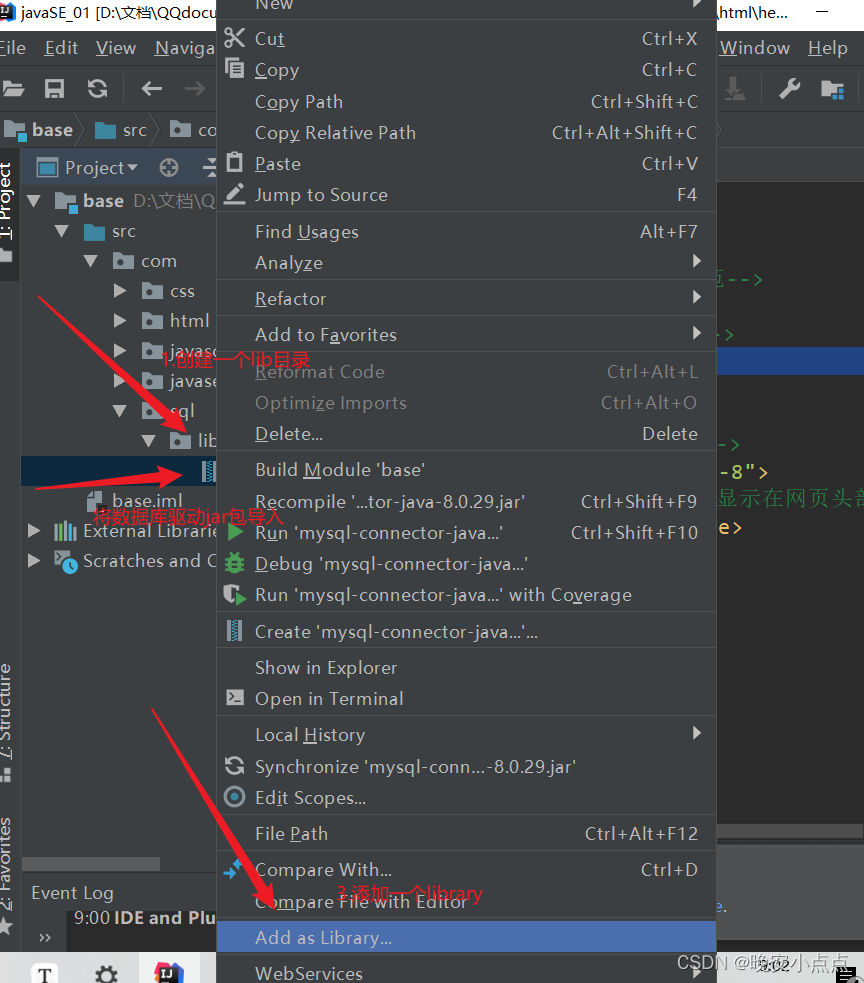Click the Synchronize refresh toolbar icon
This screenshot has width=864, height=983.
tap(97, 88)
